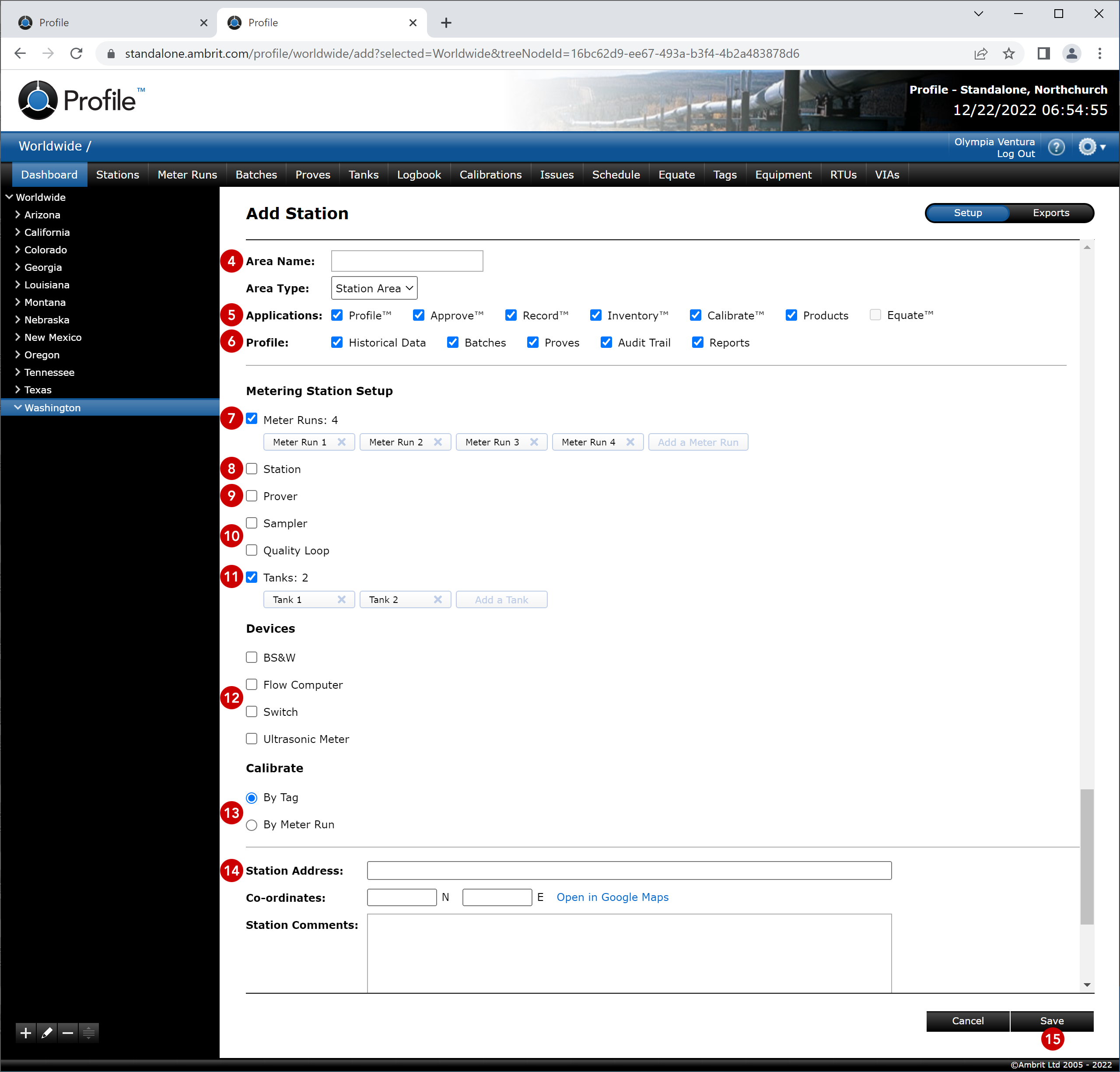The height and width of the screenshot is (1072, 1120).
Task: Collapse the Worldwide tree node
Action: pyautogui.click(x=9, y=196)
